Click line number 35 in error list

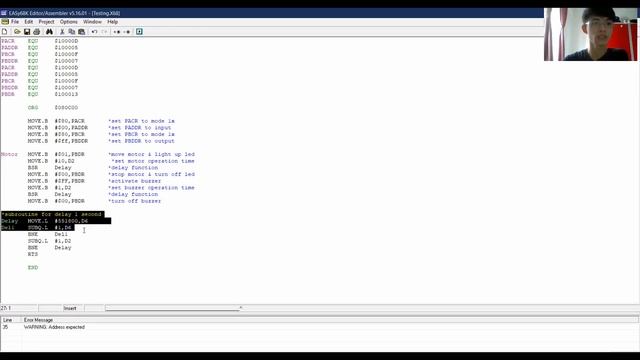tap(5, 327)
